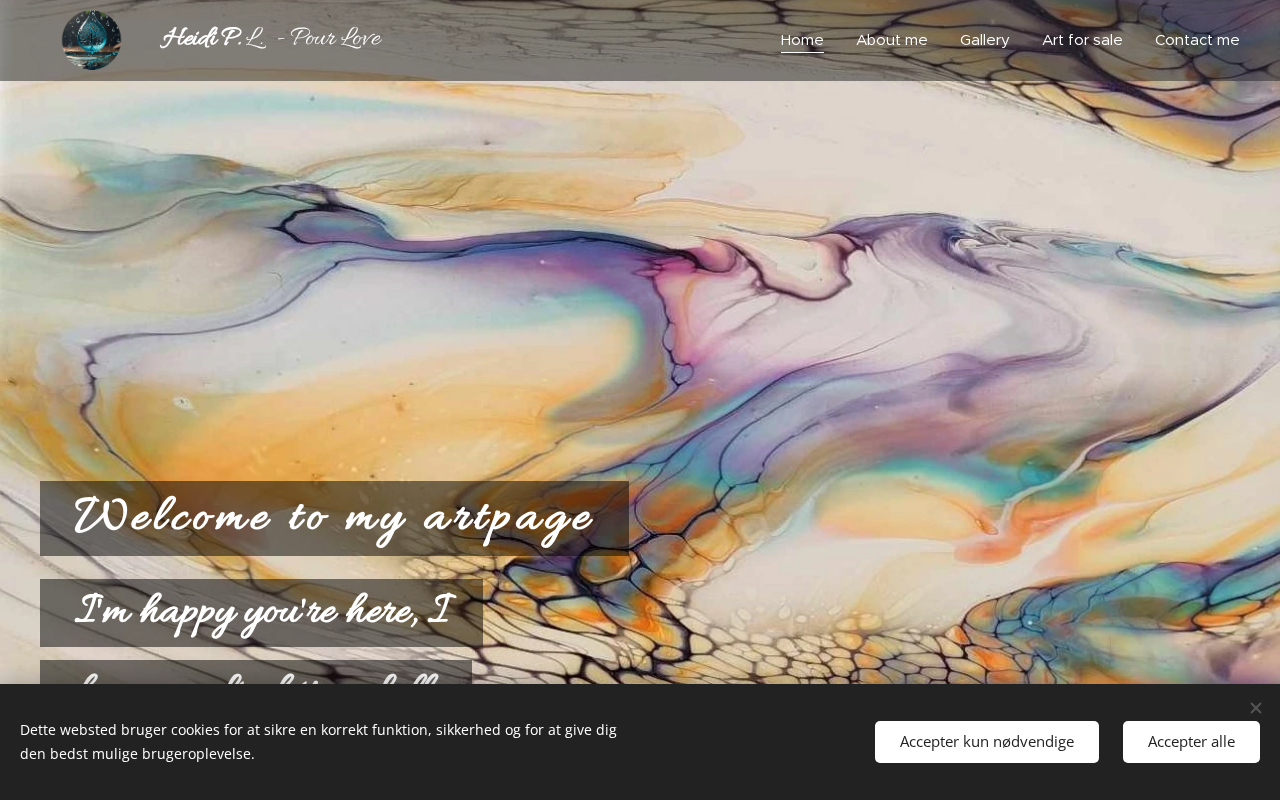Click empty header area beside the site title

(580, 40)
